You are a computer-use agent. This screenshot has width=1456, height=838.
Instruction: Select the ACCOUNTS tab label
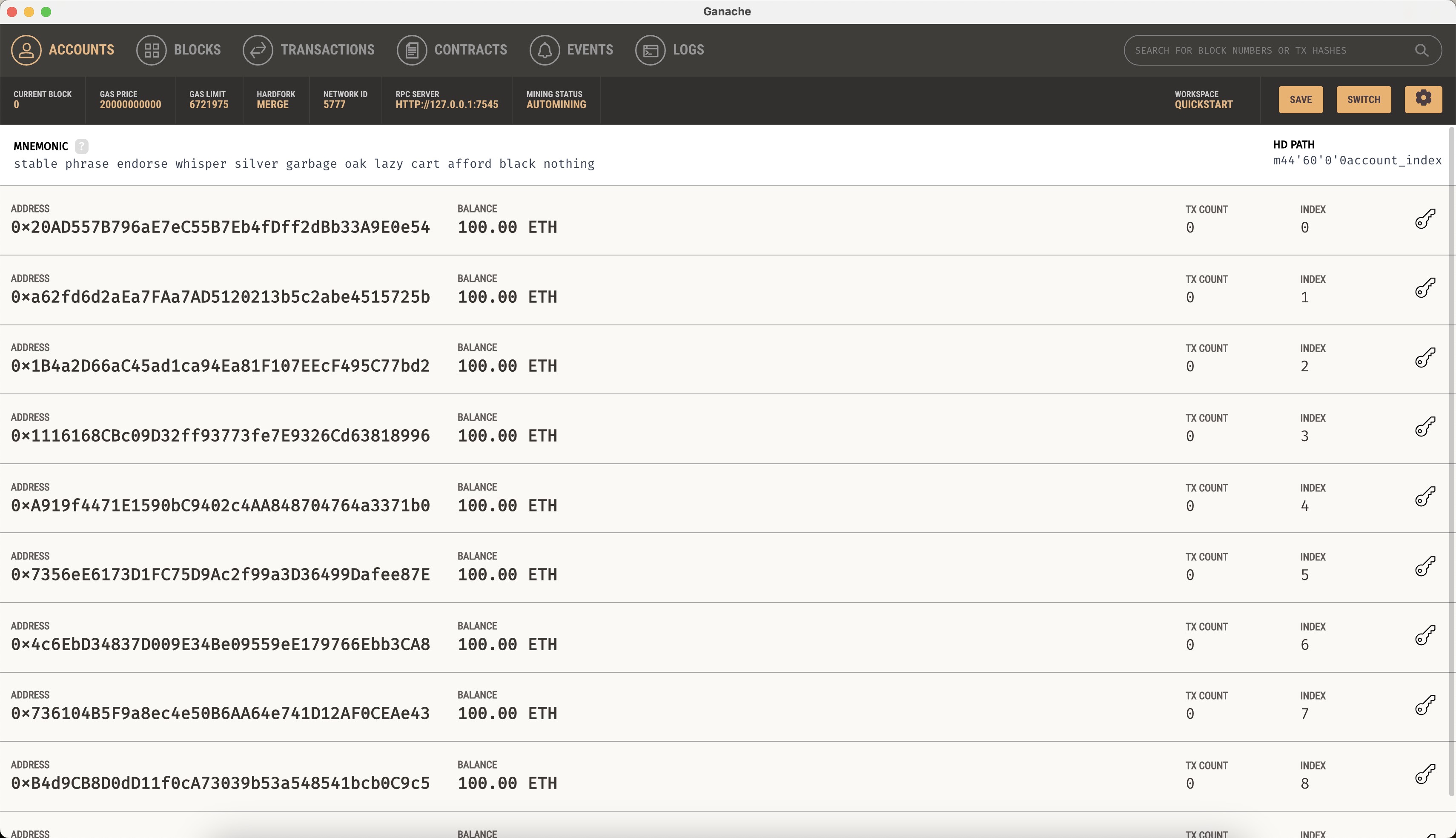(x=81, y=50)
